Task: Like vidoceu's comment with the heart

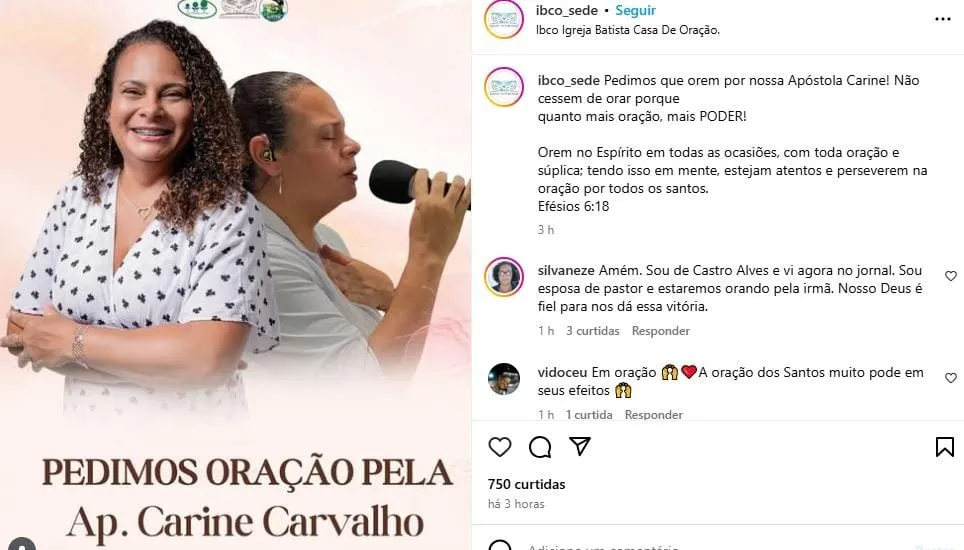Action: point(950,378)
